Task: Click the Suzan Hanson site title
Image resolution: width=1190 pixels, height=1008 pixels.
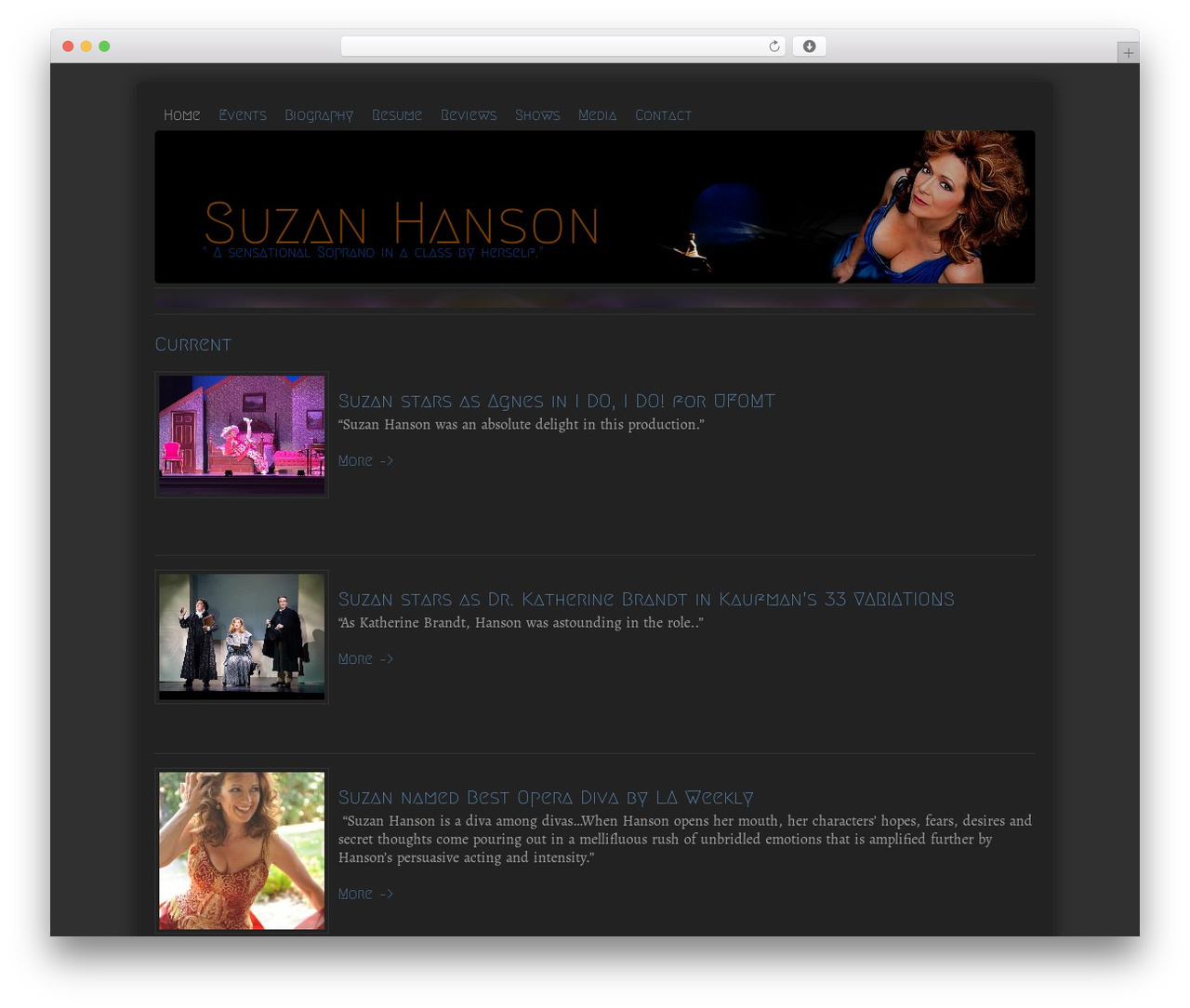Action: coord(401,223)
